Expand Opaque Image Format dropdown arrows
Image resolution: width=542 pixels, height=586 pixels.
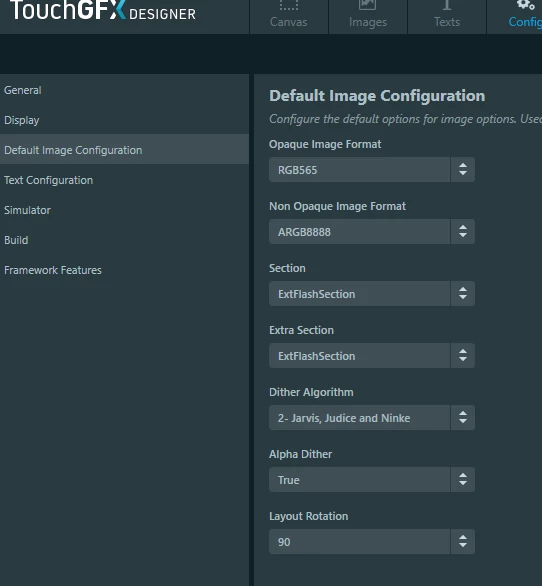point(463,170)
